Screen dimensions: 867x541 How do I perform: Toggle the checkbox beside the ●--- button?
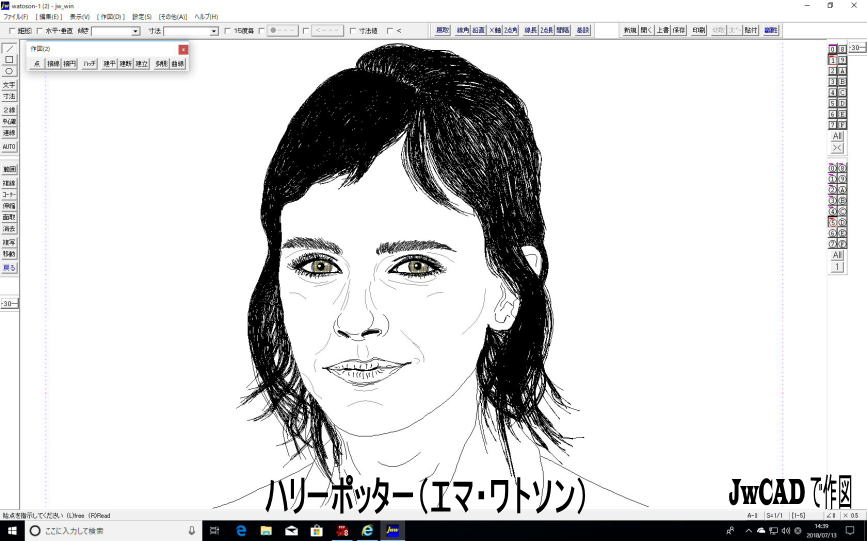click(262, 31)
